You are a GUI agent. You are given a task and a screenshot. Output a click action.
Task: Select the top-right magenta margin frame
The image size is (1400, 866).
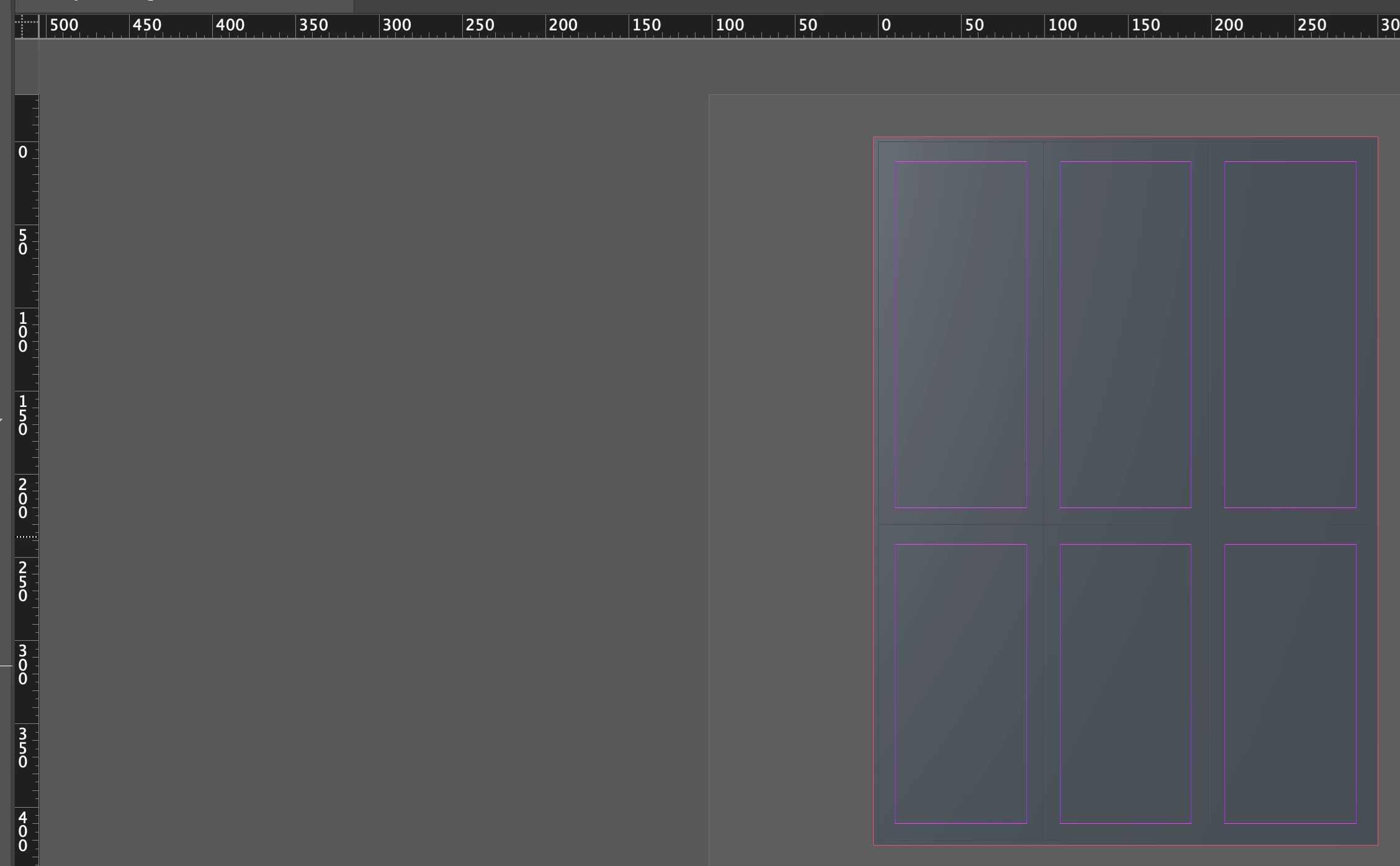tap(1290, 335)
